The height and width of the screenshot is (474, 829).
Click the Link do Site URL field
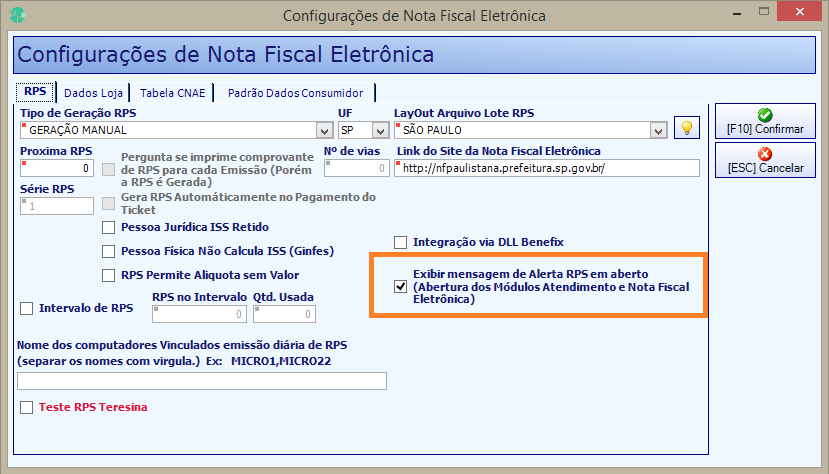(x=547, y=168)
